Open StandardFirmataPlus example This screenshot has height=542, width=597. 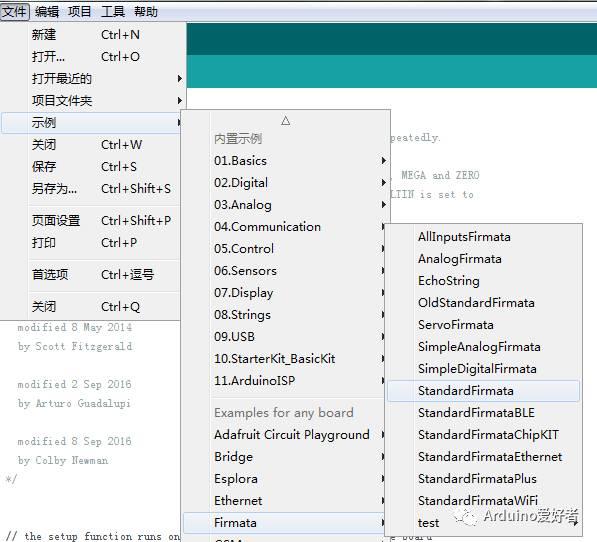coord(484,479)
